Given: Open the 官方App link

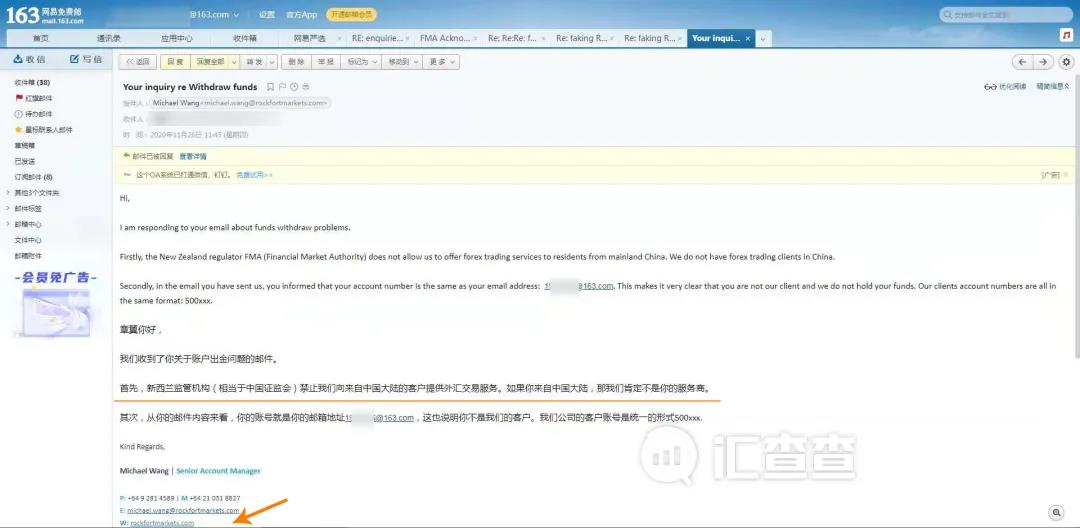Looking at the screenshot, I should [x=302, y=14].
